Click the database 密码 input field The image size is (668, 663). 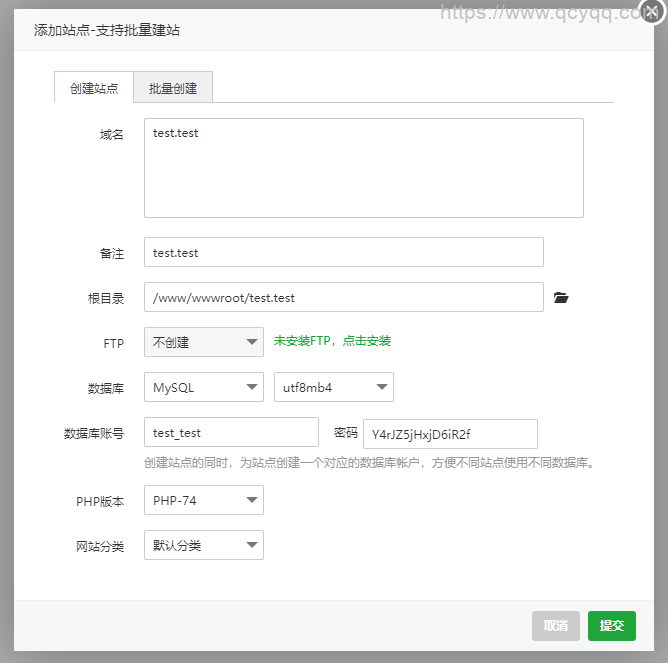coord(450,433)
